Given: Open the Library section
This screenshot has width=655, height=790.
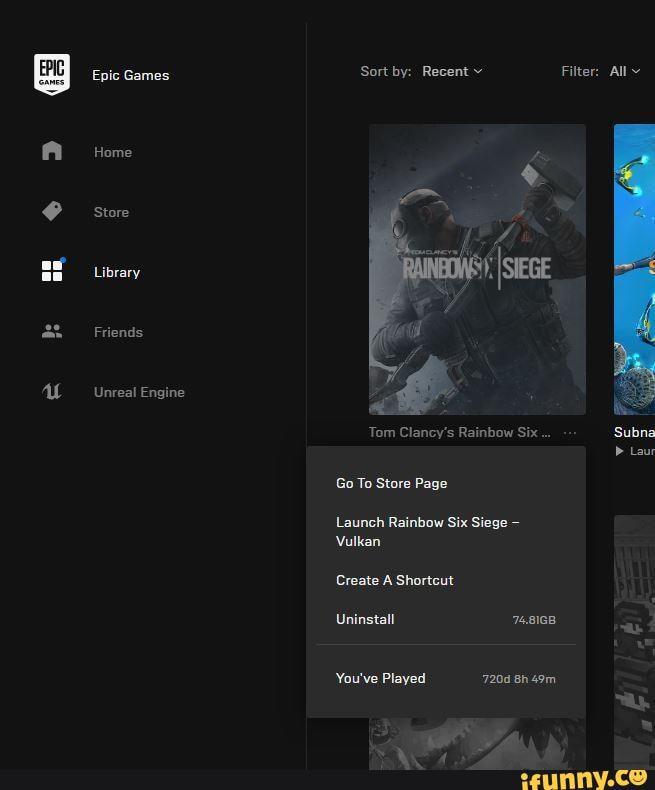Looking at the screenshot, I should tap(117, 272).
